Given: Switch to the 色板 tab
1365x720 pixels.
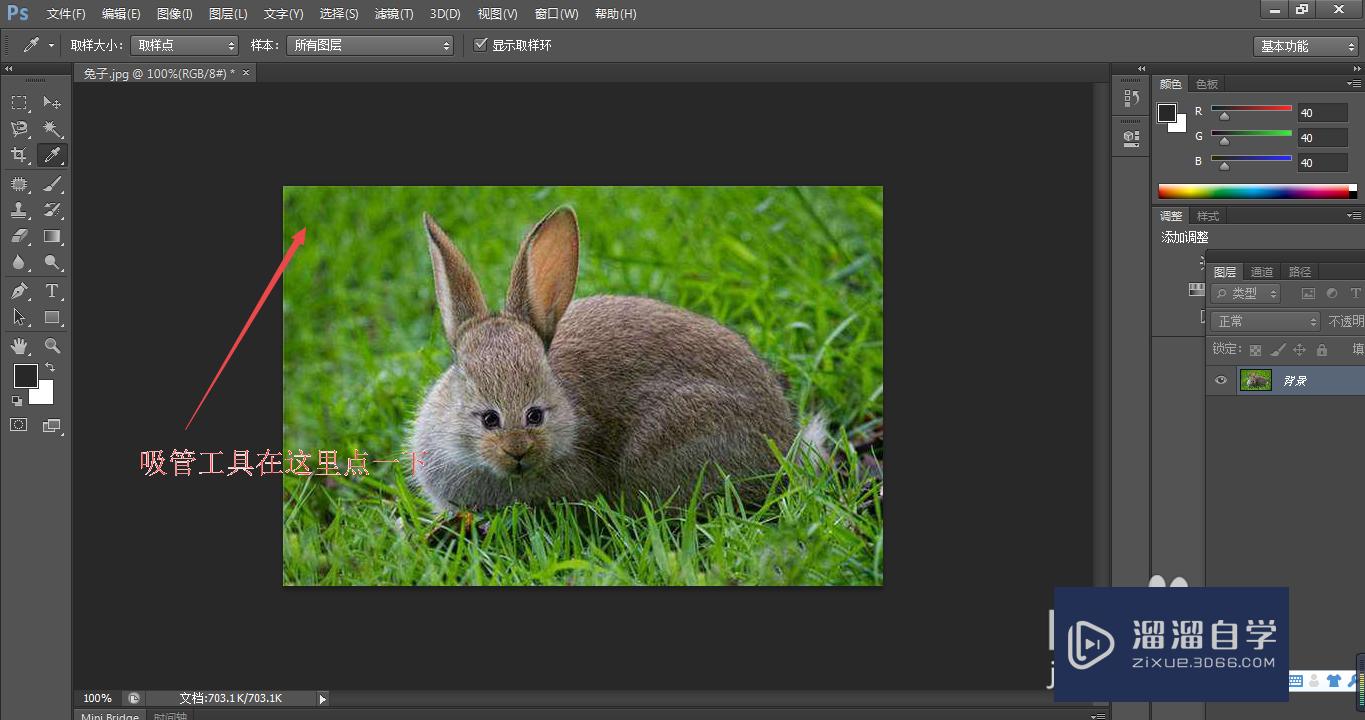Looking at the screenshot, I should (x=1207, y=84).
